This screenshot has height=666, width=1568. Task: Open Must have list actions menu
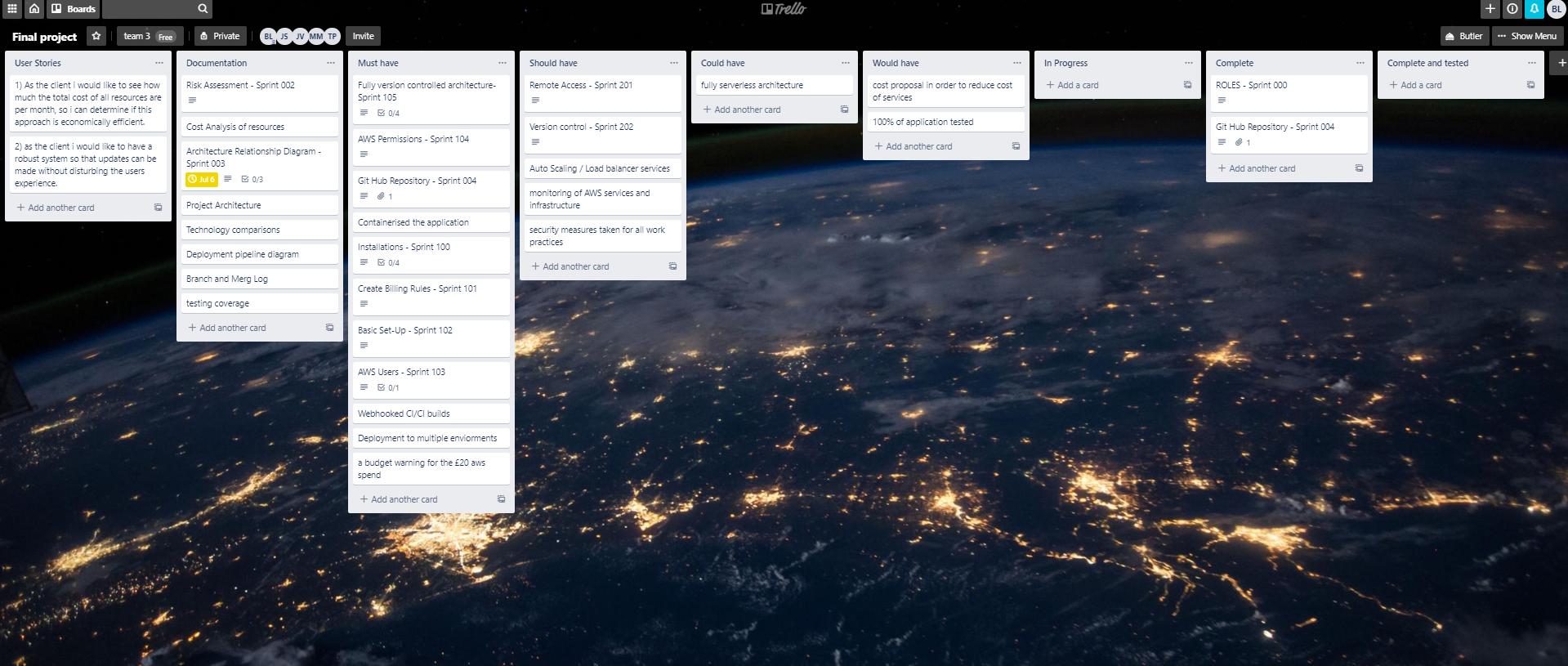click(503, 63)
